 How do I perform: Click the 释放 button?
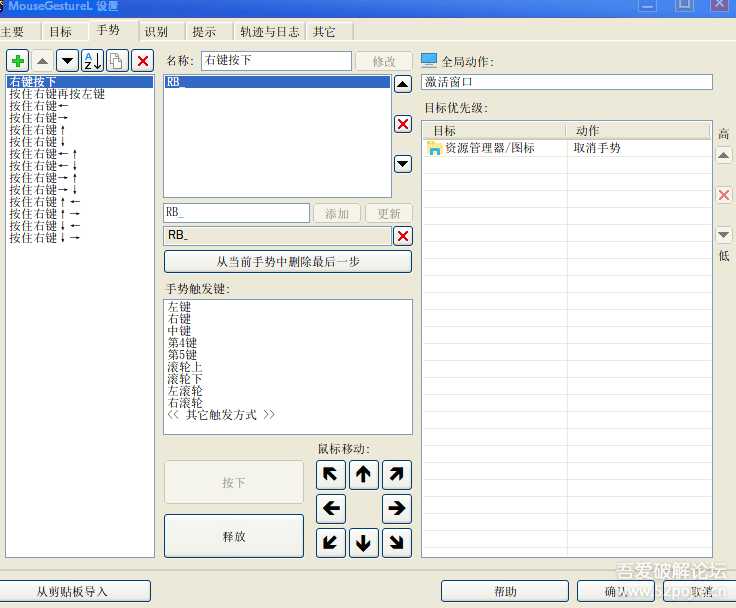coord(234,536)
